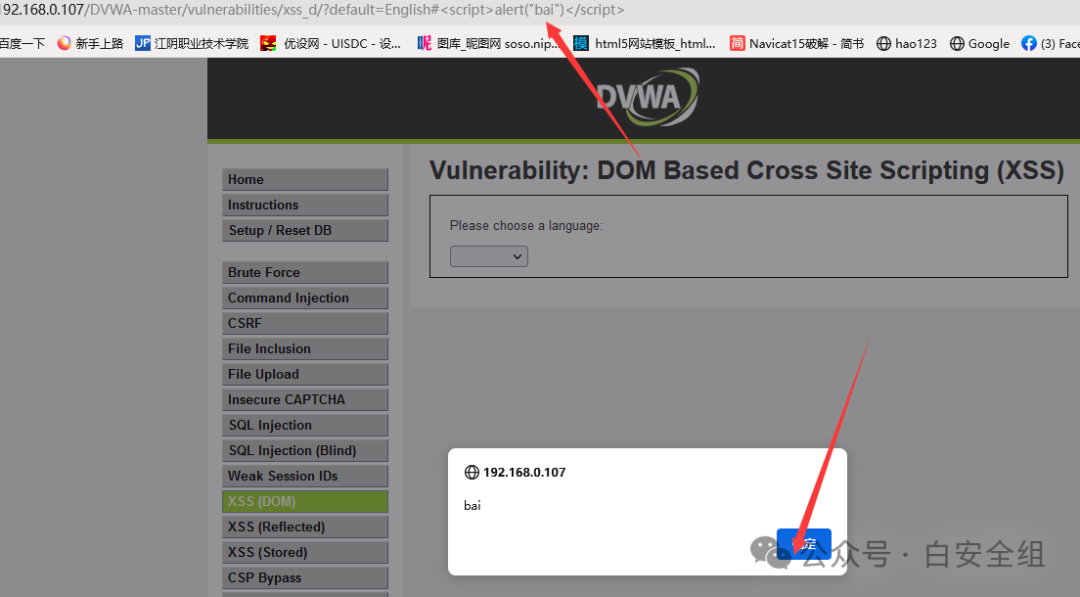This screenshot has width=1080, height=597.
Task: Select the Command Injection module
Action: click(x=305, y=297)
